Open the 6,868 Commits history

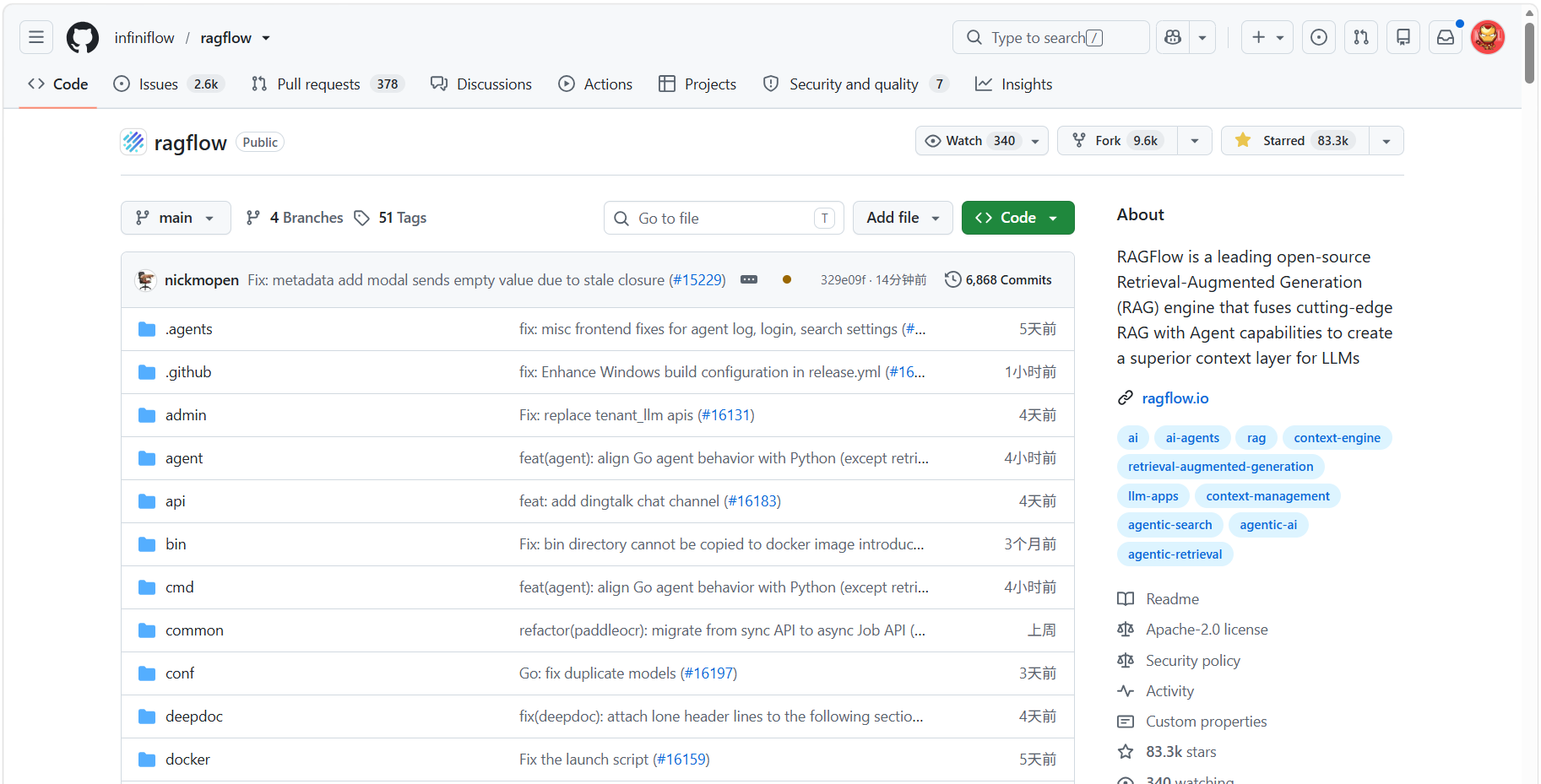click(x=998, y=279)
